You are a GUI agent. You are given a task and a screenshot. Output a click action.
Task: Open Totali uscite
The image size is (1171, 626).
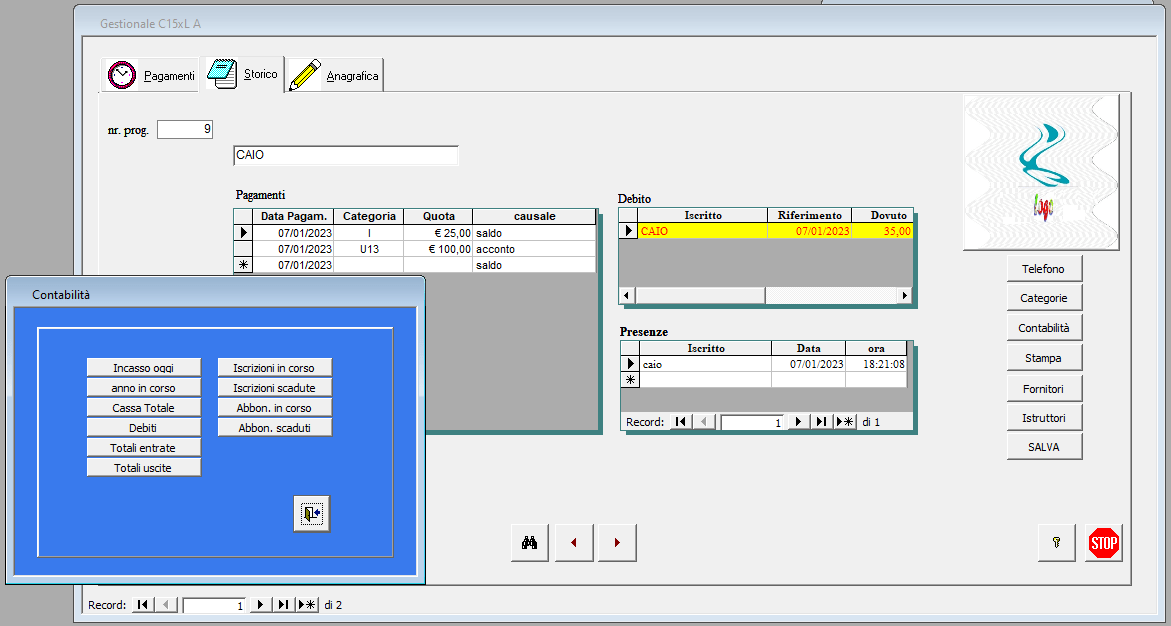tap(144, 468)
